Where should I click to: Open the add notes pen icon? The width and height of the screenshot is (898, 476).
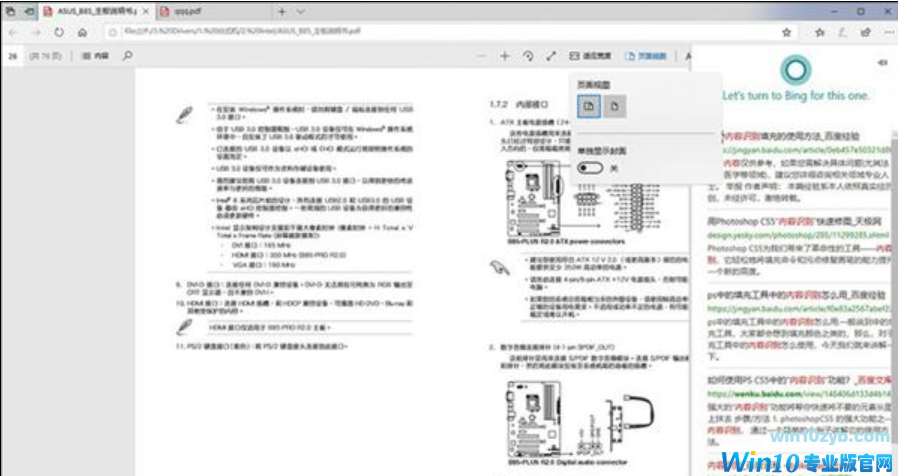coord(842,33)
